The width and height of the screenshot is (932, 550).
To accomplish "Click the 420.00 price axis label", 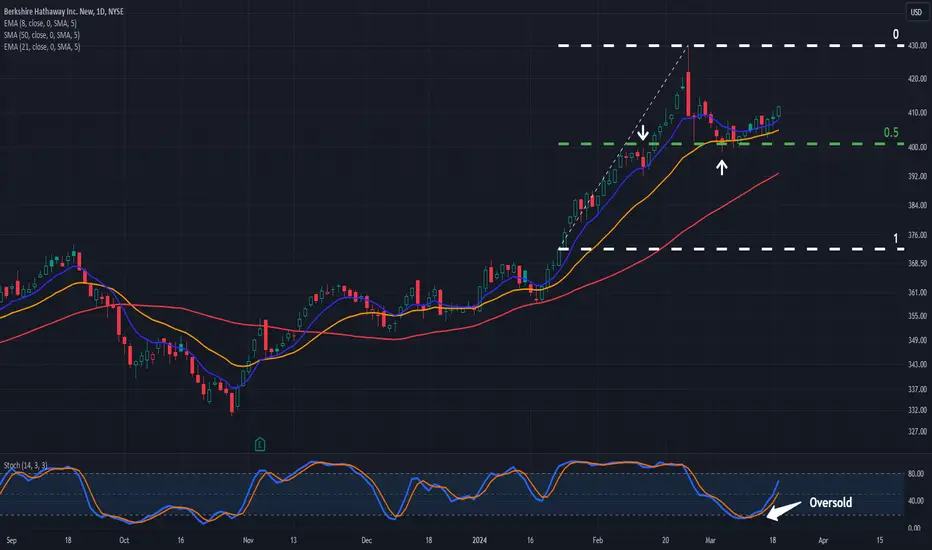I will [917, 78].
